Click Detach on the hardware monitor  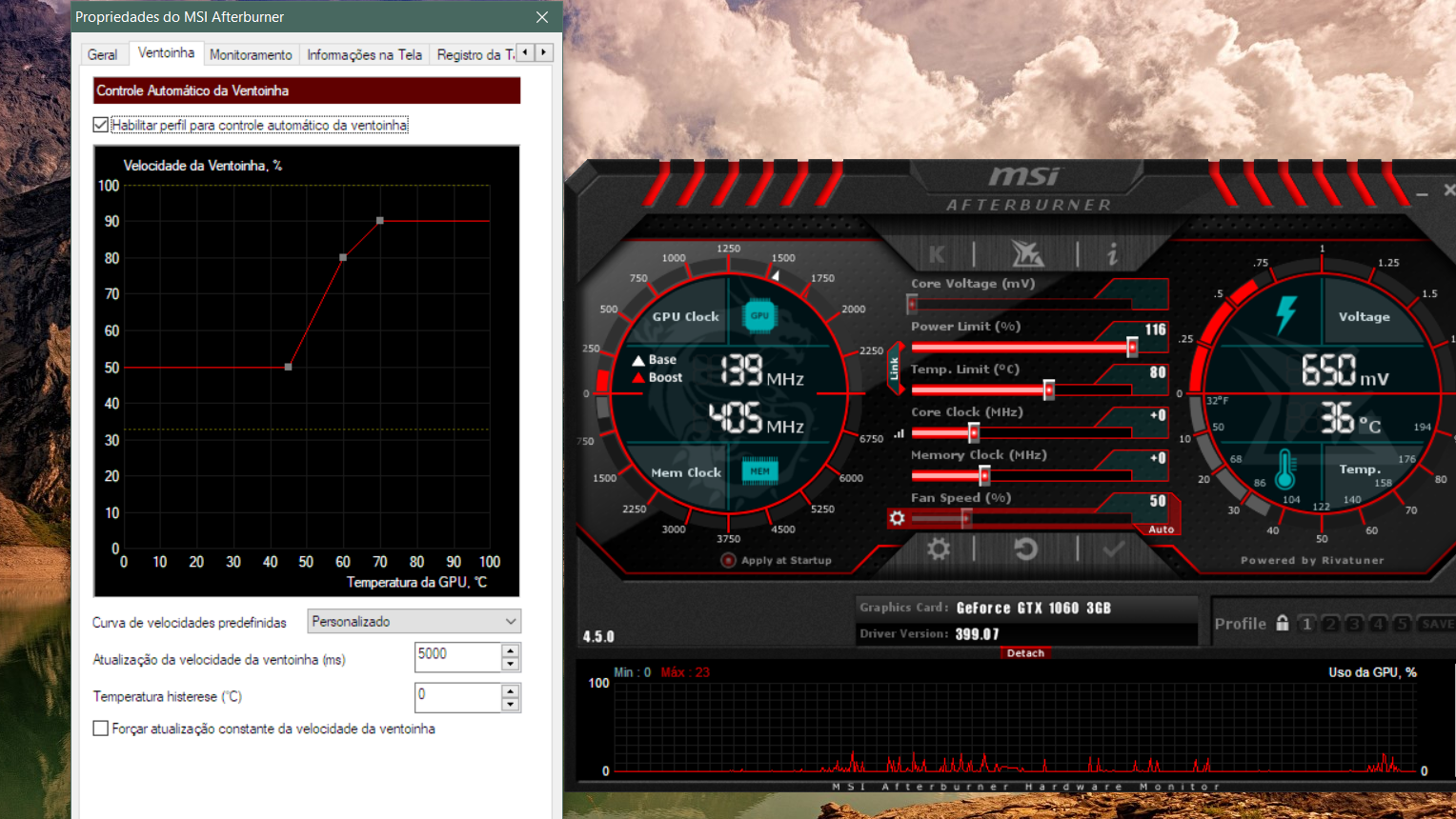[1025, 653]
